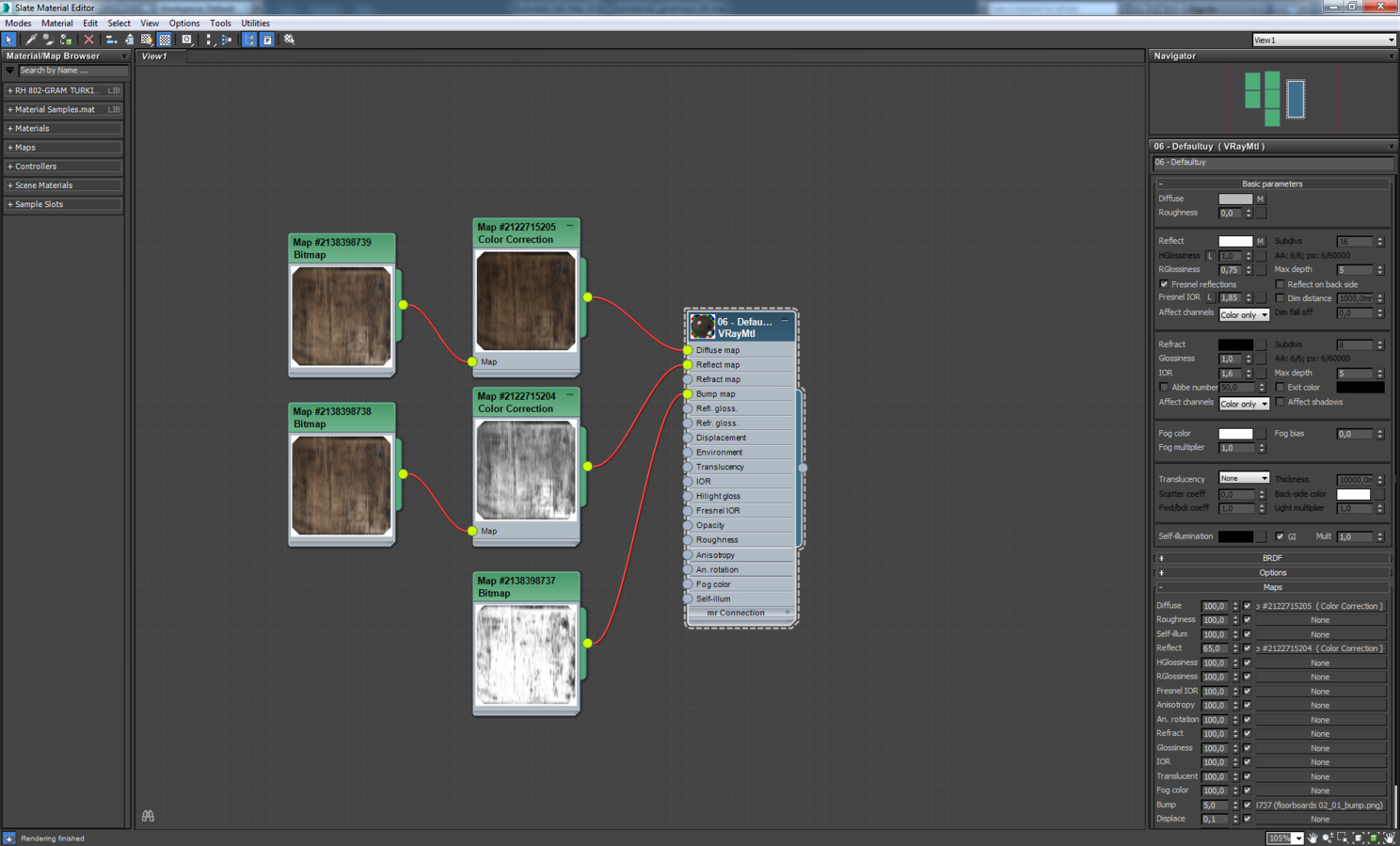Click the Search by Name field
This screenshot has height=846, width=1400.
72,71
